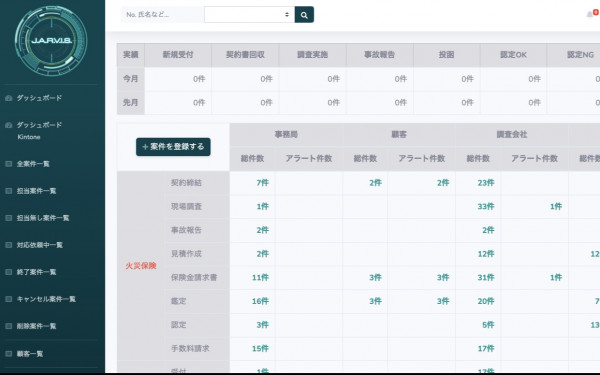The width and height of the screenshot is (600, 375).
Task: Open 保険金請求書 事務局 11件 link
Action: 260,277
